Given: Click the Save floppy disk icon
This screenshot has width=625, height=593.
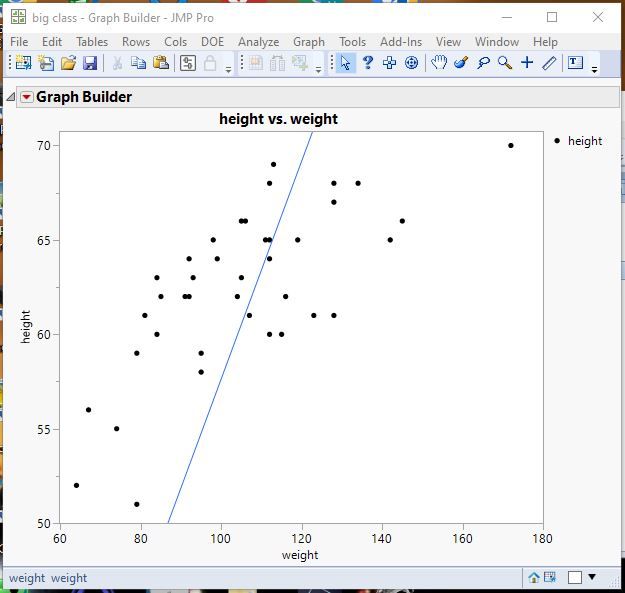Looking at the screenshot, I should [x=90, y=63].
